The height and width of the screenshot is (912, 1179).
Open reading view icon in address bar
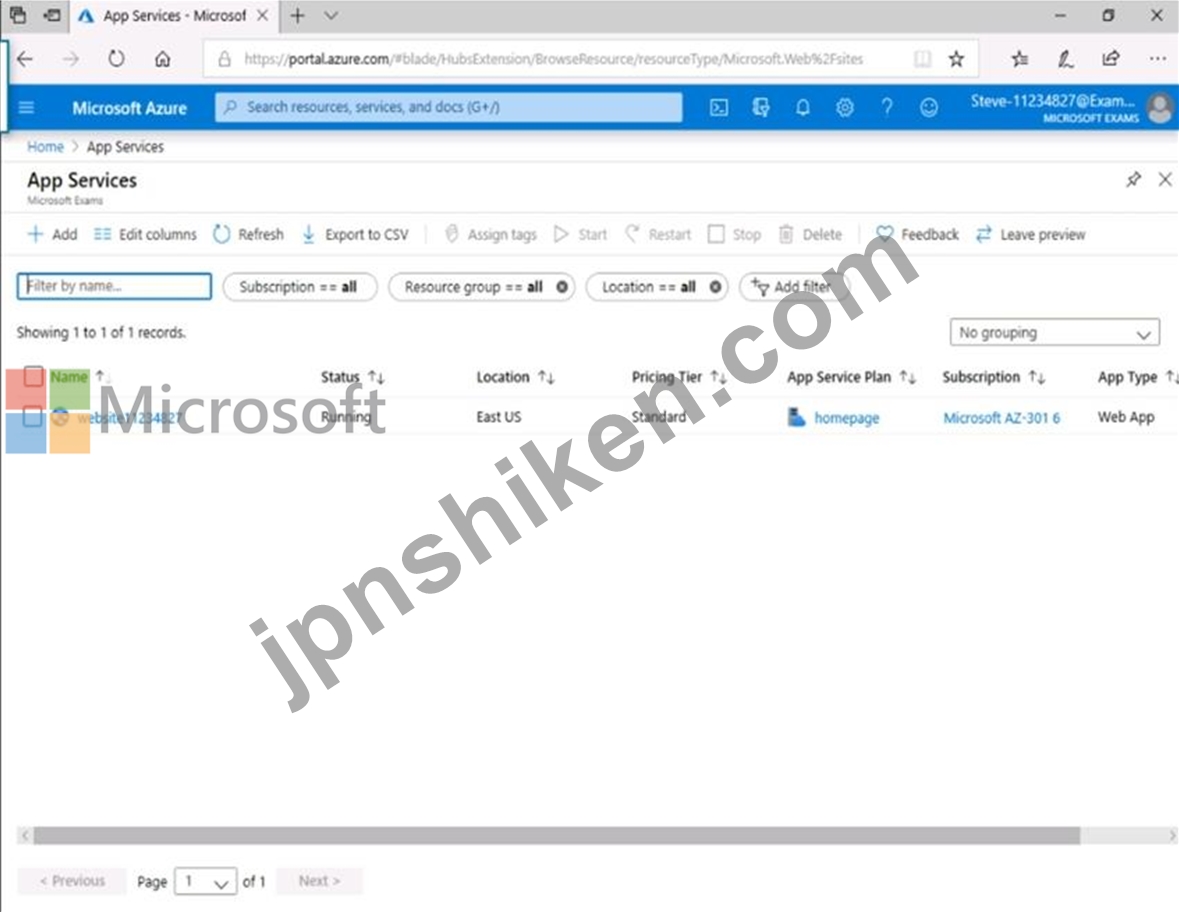point(923,59)
